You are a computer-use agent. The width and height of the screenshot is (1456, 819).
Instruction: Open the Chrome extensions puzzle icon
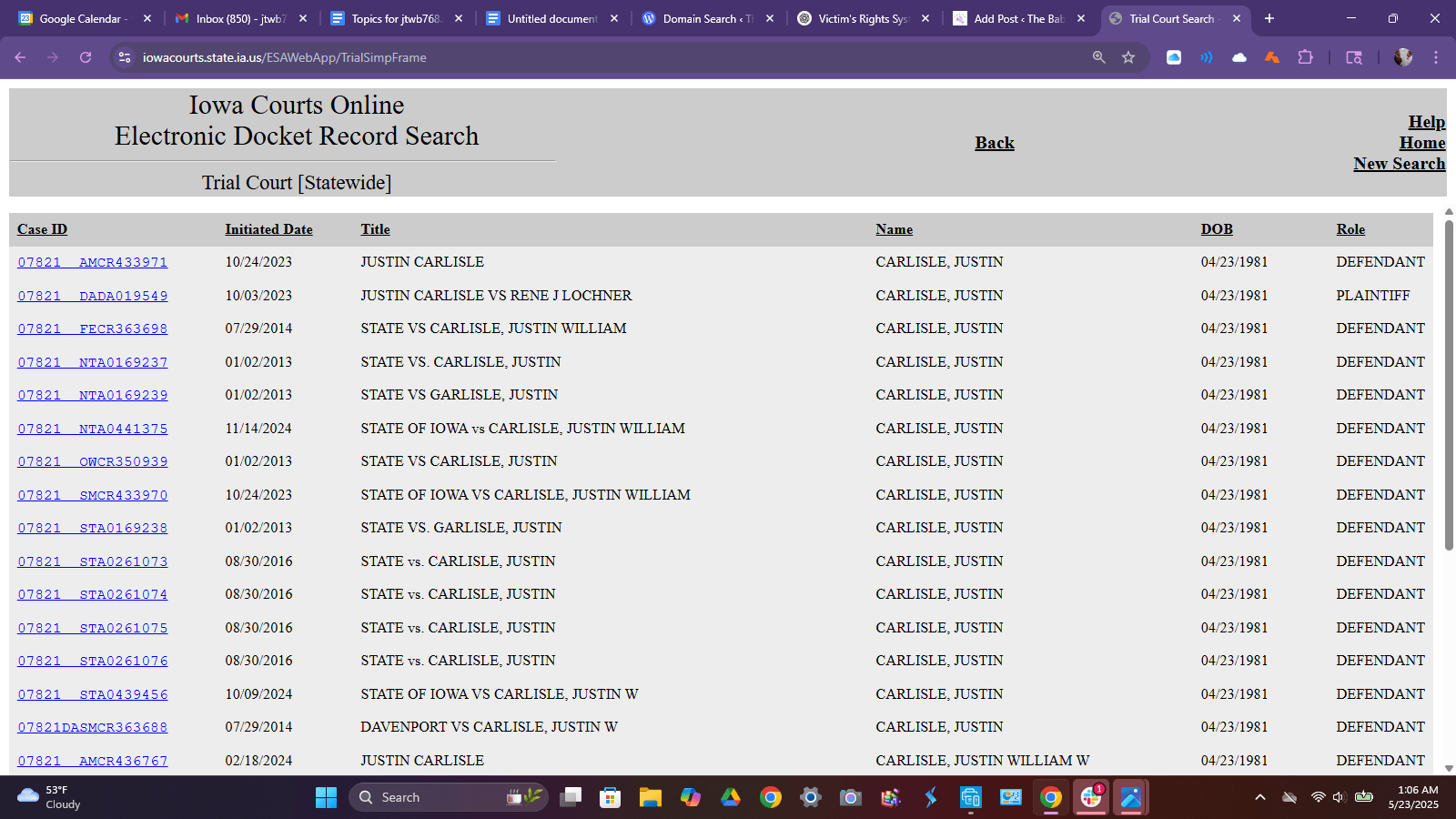pyautogui.click(x=1305, y=57)
